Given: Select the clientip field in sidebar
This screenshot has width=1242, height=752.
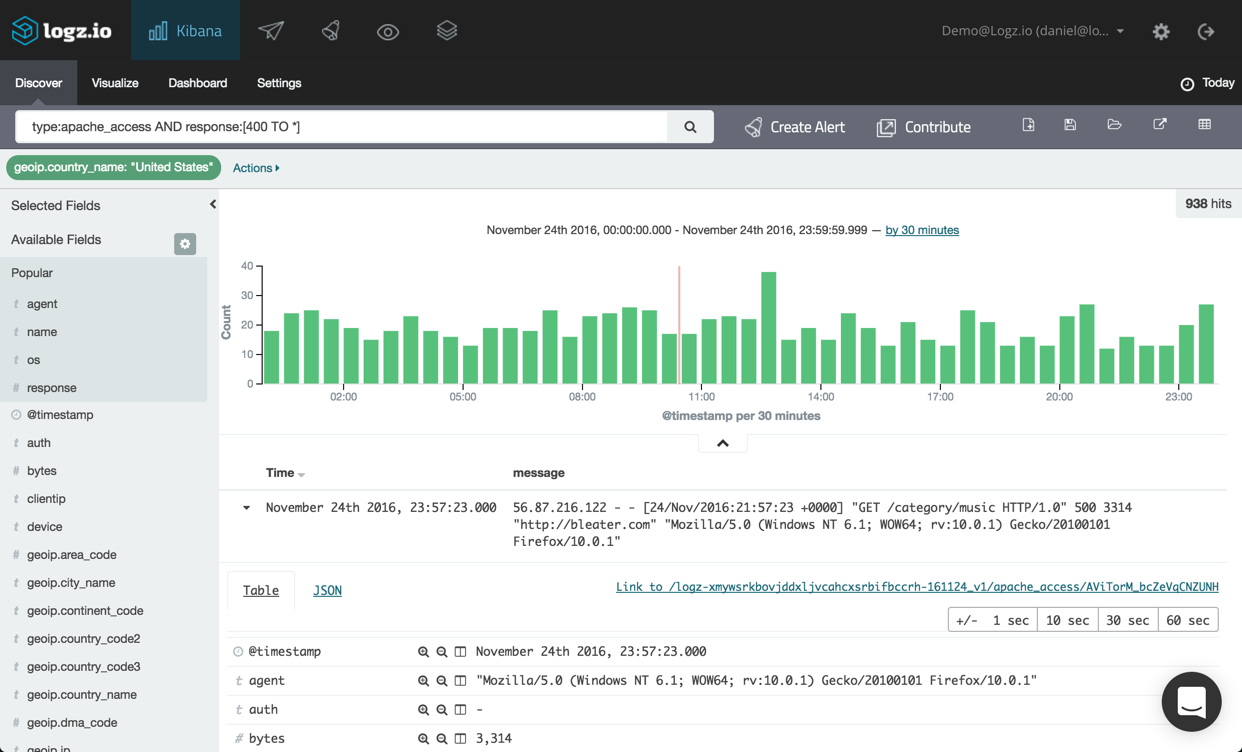Looking at the screenshot, I should (46, 499).
